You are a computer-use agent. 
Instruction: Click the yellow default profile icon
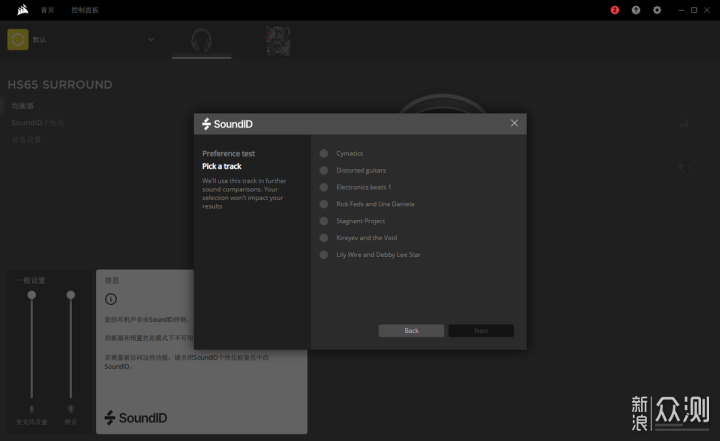click(18, 40)
